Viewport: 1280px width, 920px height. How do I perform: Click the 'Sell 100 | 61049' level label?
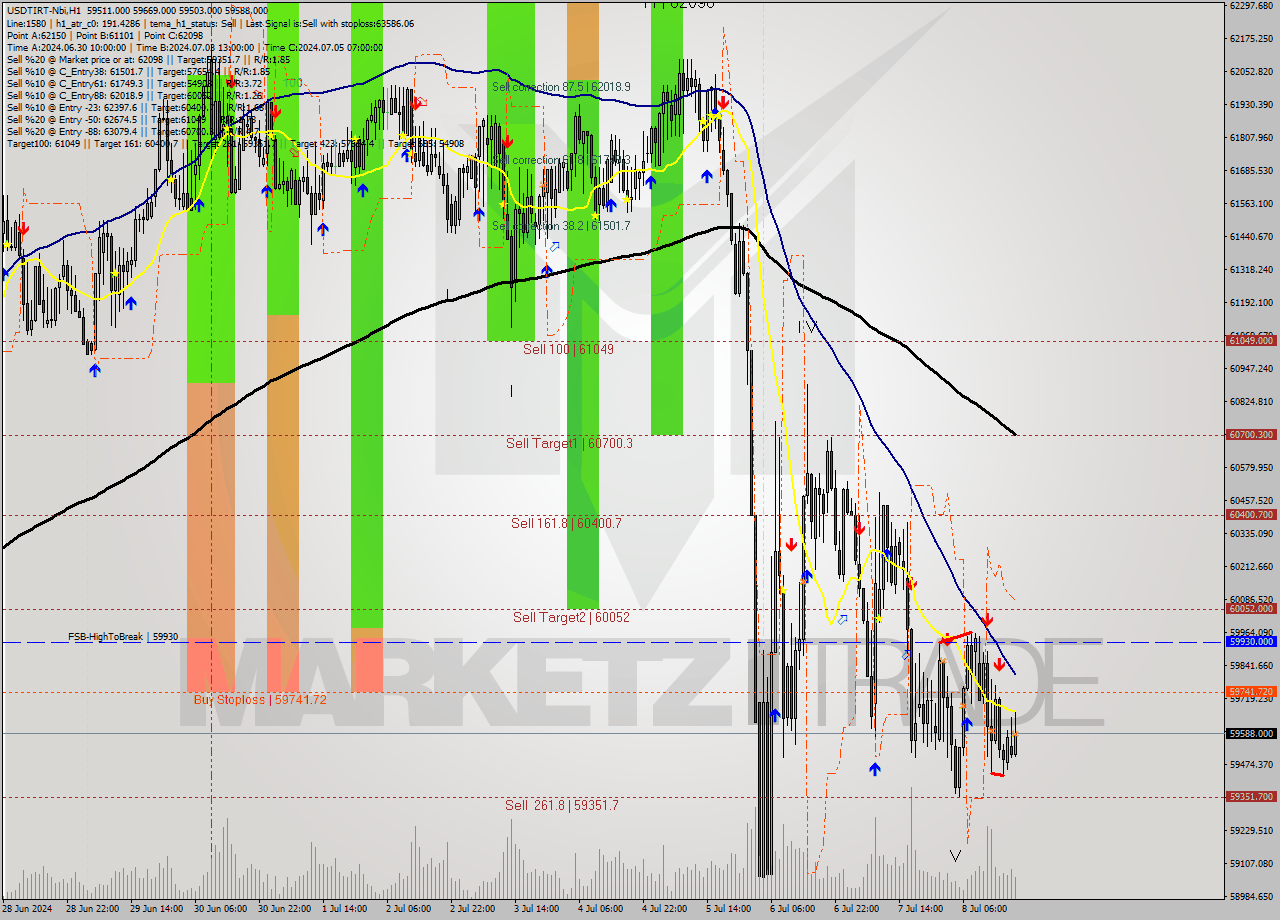pos(569,349)
